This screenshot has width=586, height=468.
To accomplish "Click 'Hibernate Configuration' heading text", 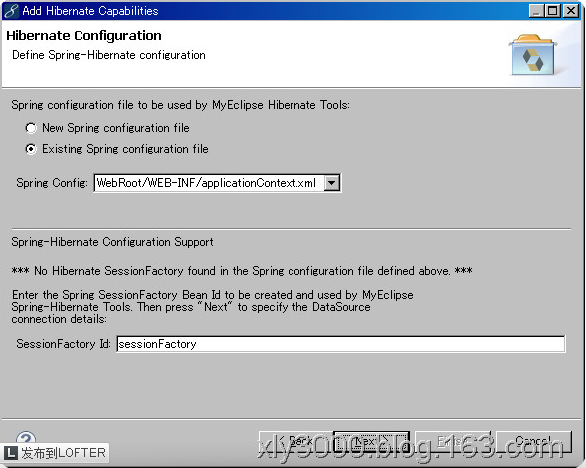I will [x=84, y=36].
